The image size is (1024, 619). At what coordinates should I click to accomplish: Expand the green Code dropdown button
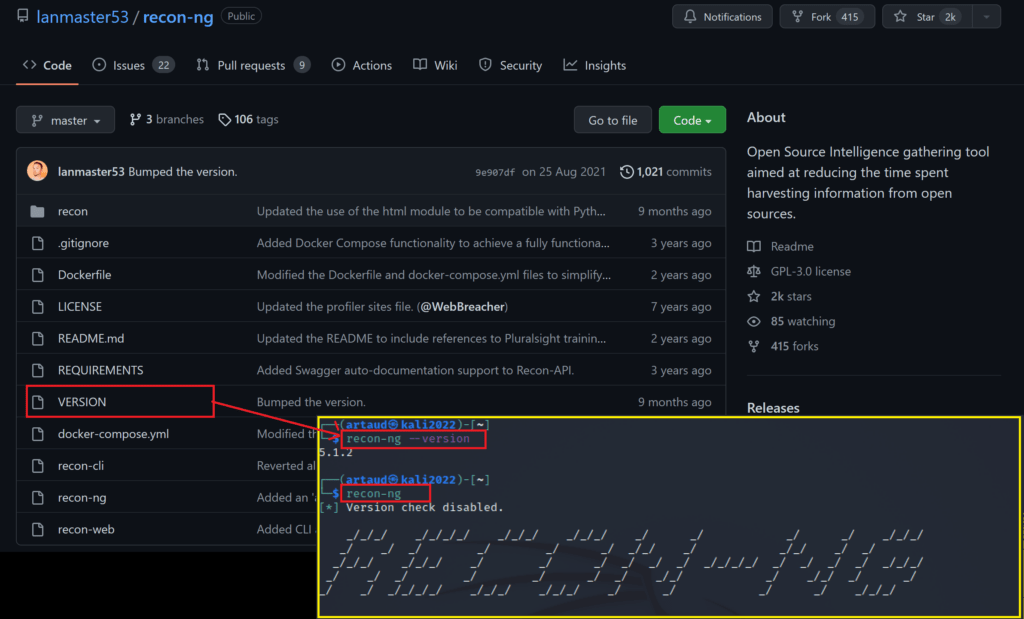(692, 120)
